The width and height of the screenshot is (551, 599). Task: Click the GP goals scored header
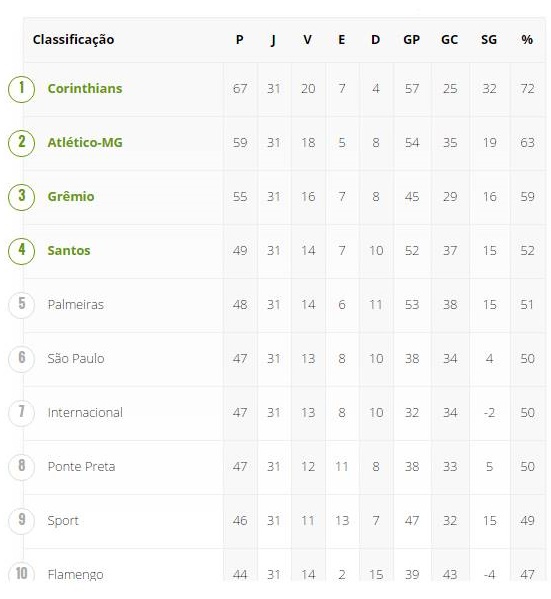tap(412, 40)
